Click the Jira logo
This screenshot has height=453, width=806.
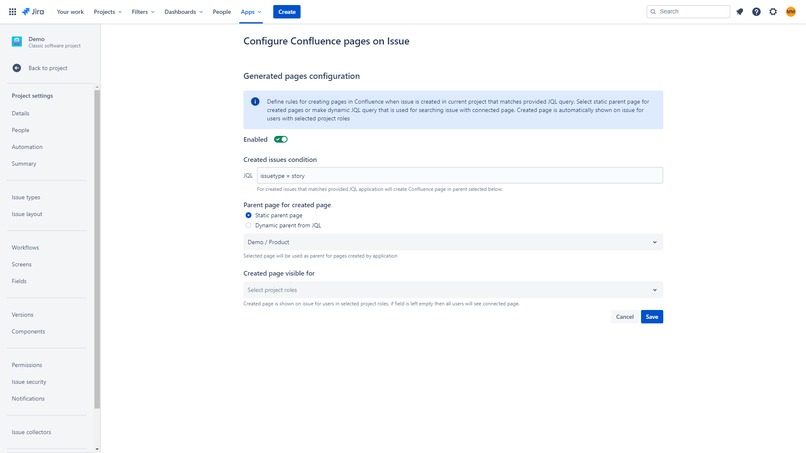click(x=33, y=11)
